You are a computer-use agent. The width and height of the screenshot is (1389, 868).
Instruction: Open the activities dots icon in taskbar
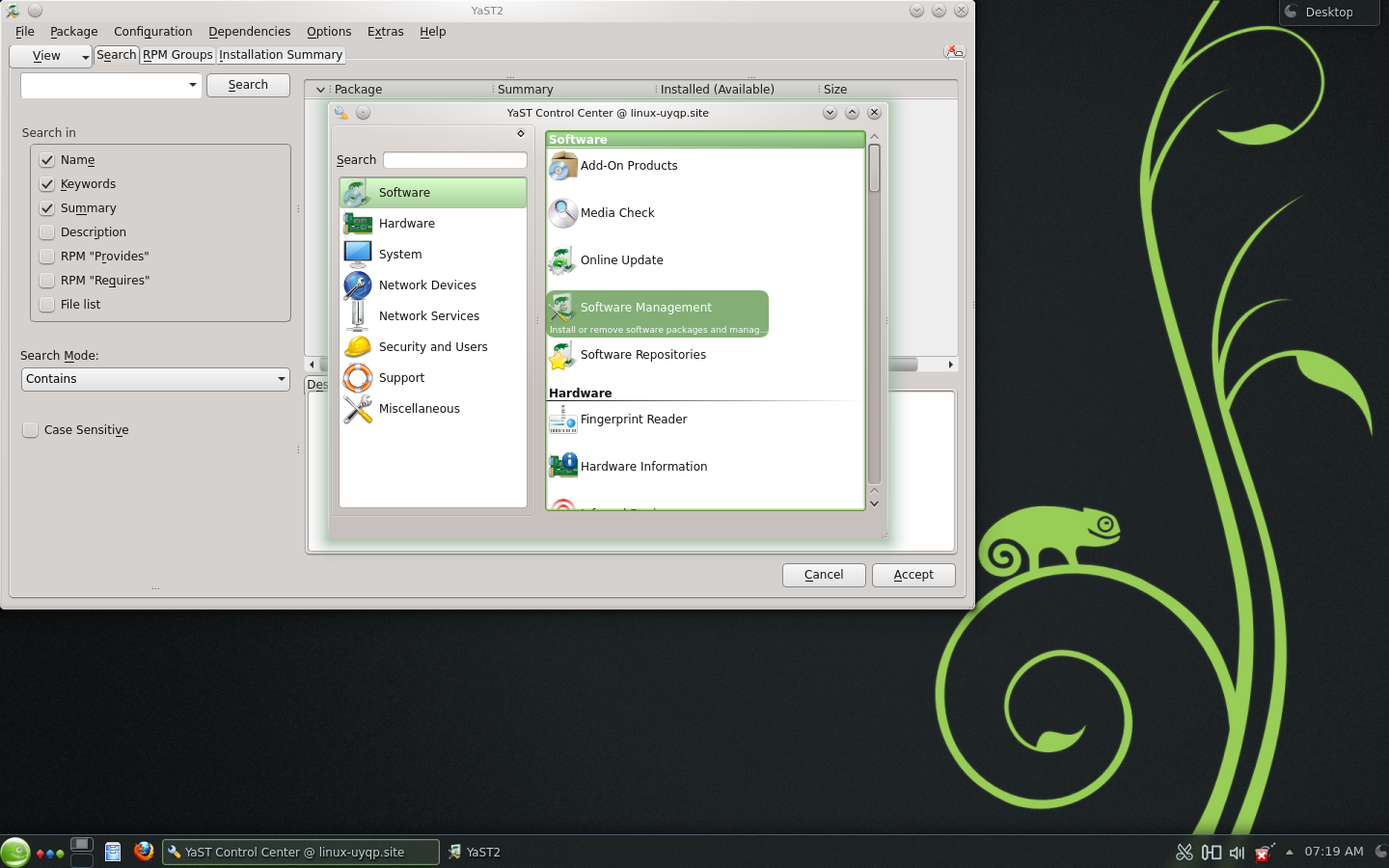[49, 854]
